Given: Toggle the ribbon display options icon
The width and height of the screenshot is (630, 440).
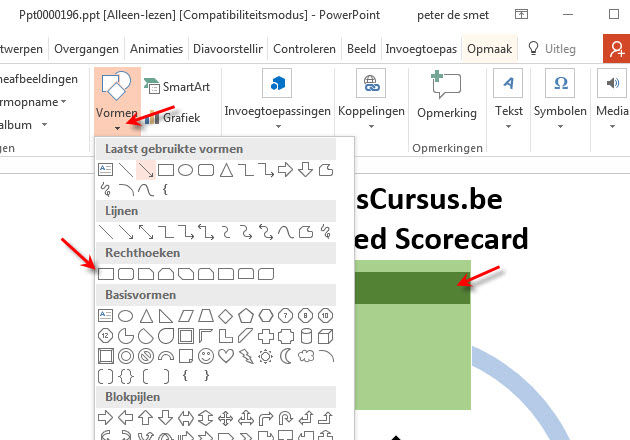Looking at the screenshot, I should coord(521,15).
